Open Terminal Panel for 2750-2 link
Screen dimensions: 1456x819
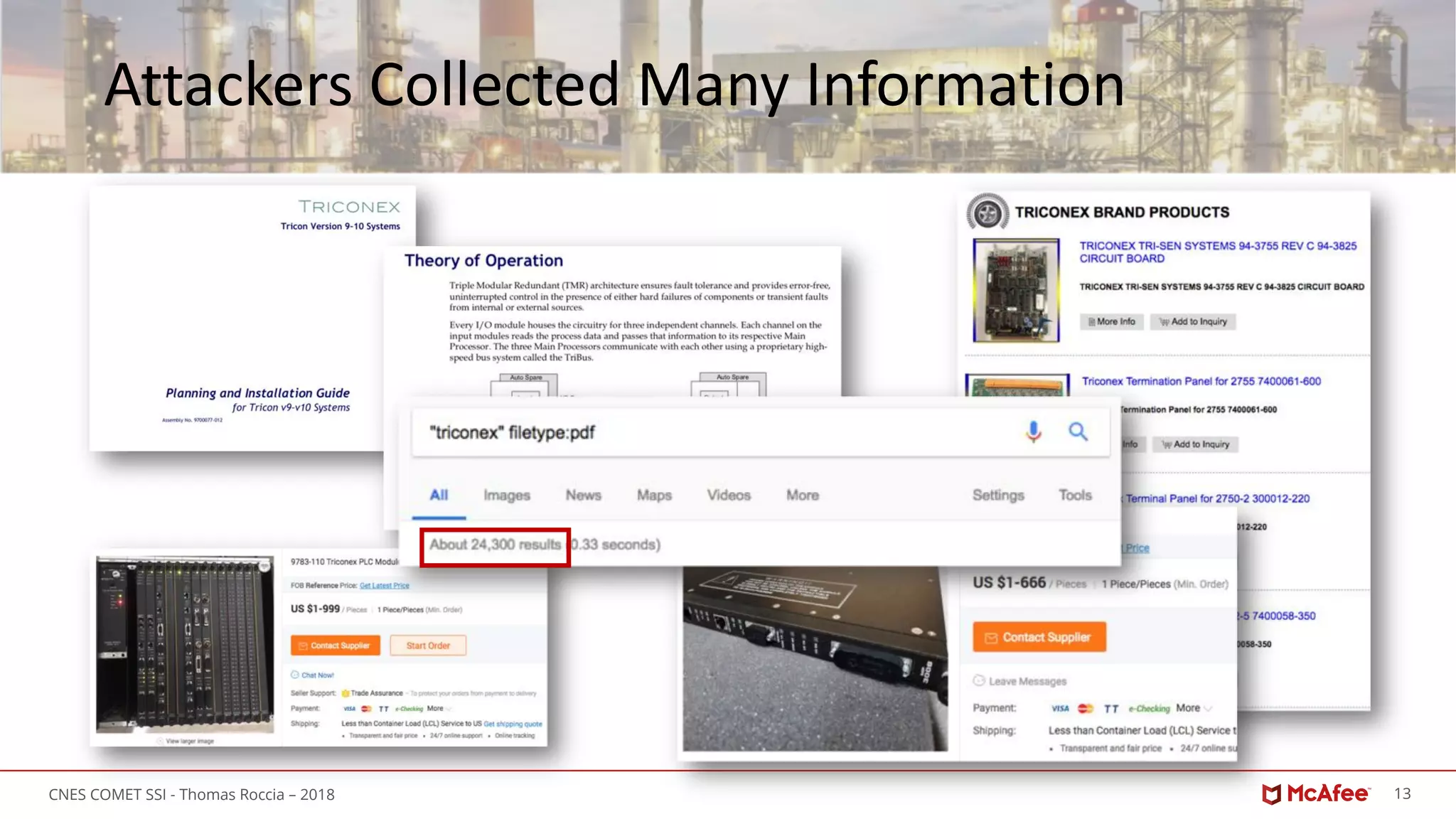(1217, 498)
